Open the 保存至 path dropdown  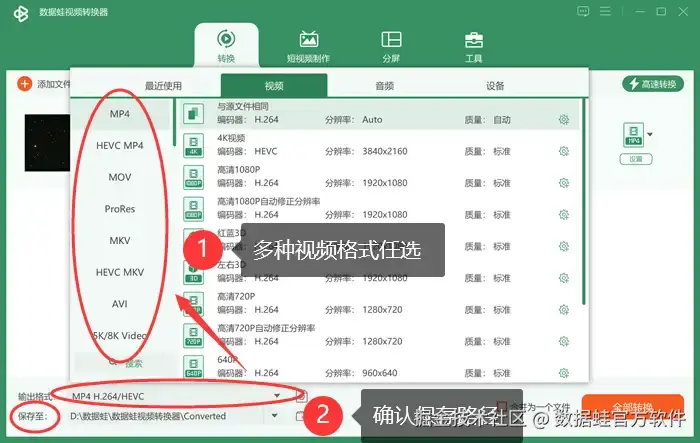click(274, 416)
